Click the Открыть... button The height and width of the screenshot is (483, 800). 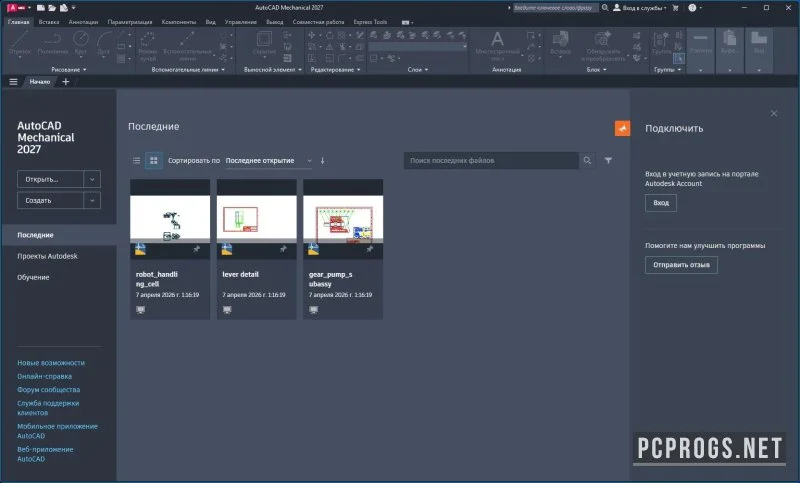[51, 179]
